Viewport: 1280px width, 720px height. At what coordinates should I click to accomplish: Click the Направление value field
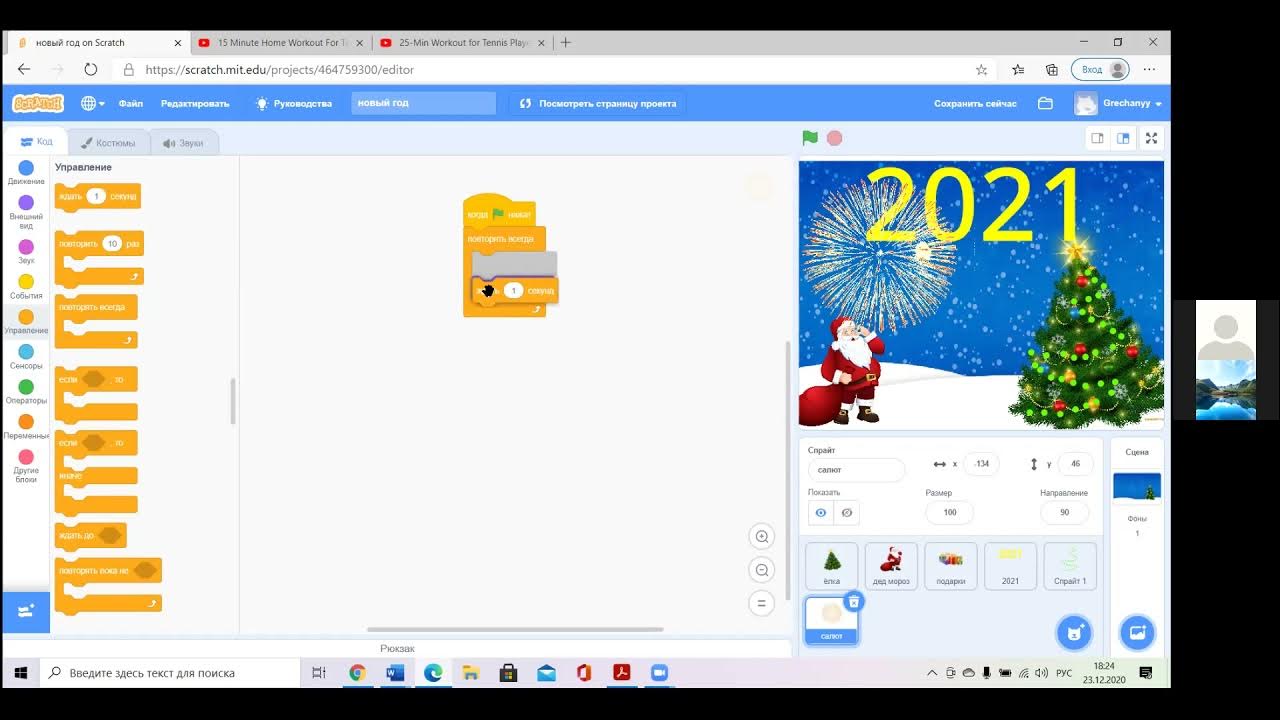[x=1065, y=512]
